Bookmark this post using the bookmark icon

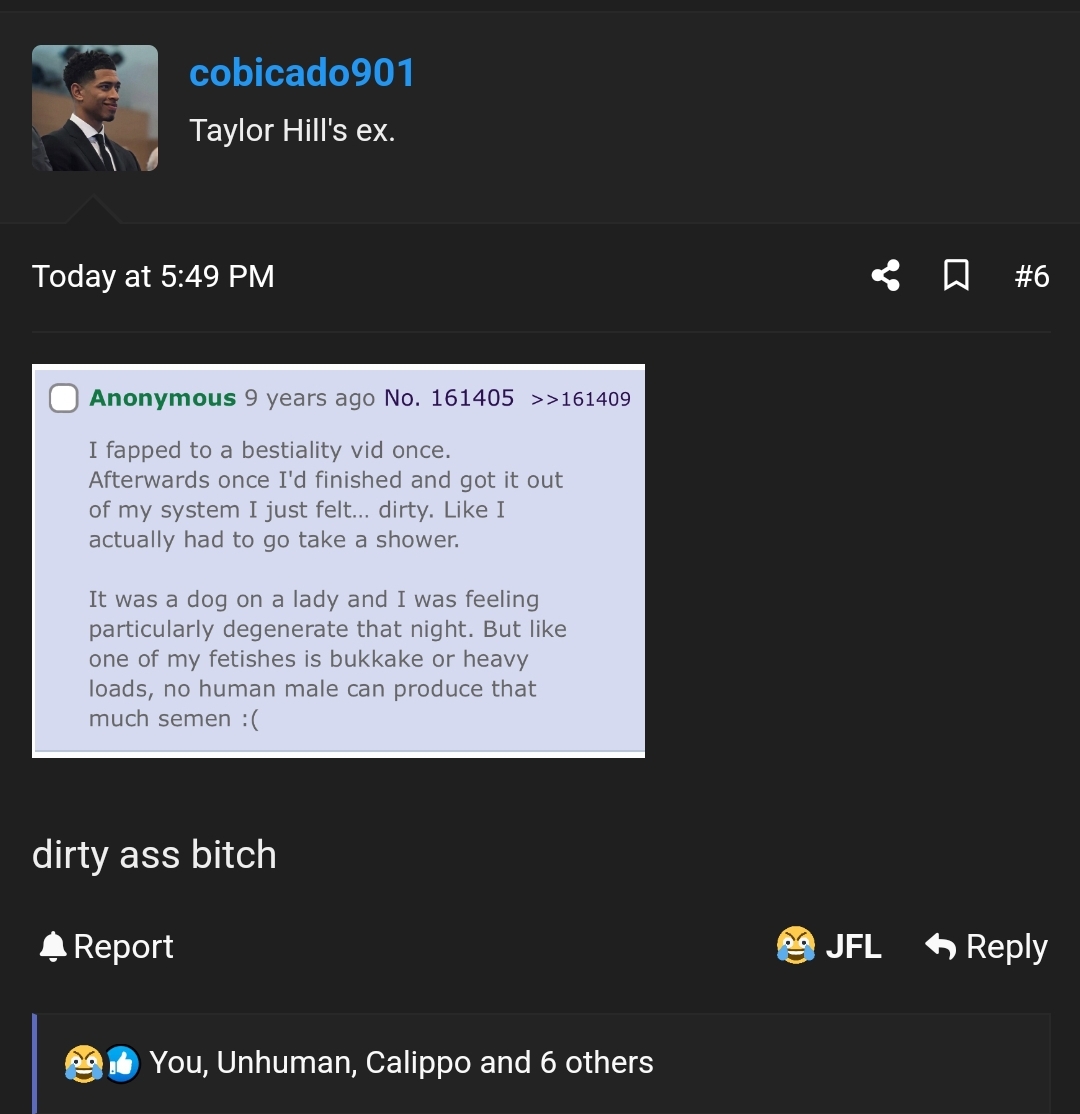[956, 275]
